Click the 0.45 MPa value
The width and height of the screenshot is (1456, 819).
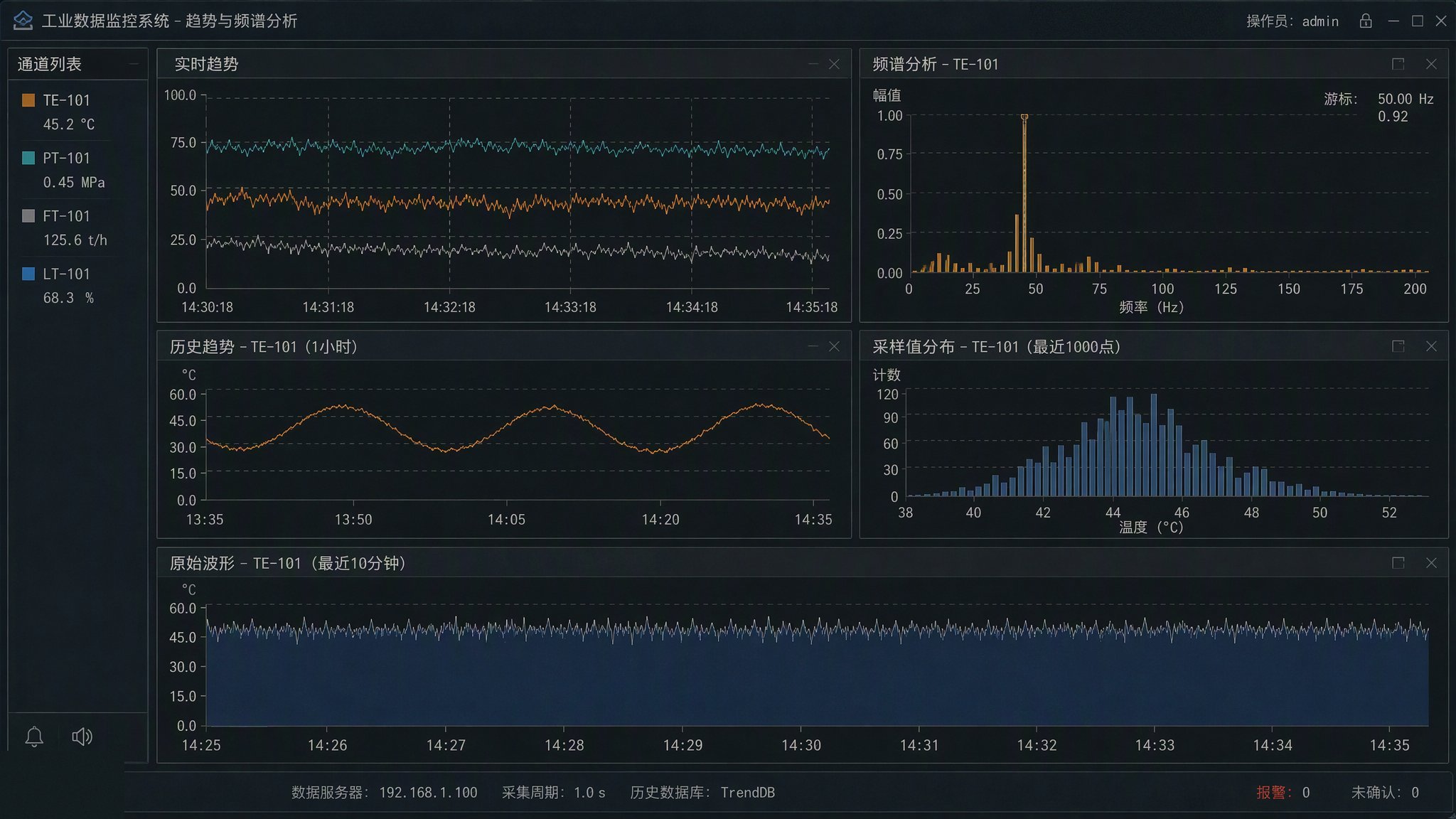74,183
